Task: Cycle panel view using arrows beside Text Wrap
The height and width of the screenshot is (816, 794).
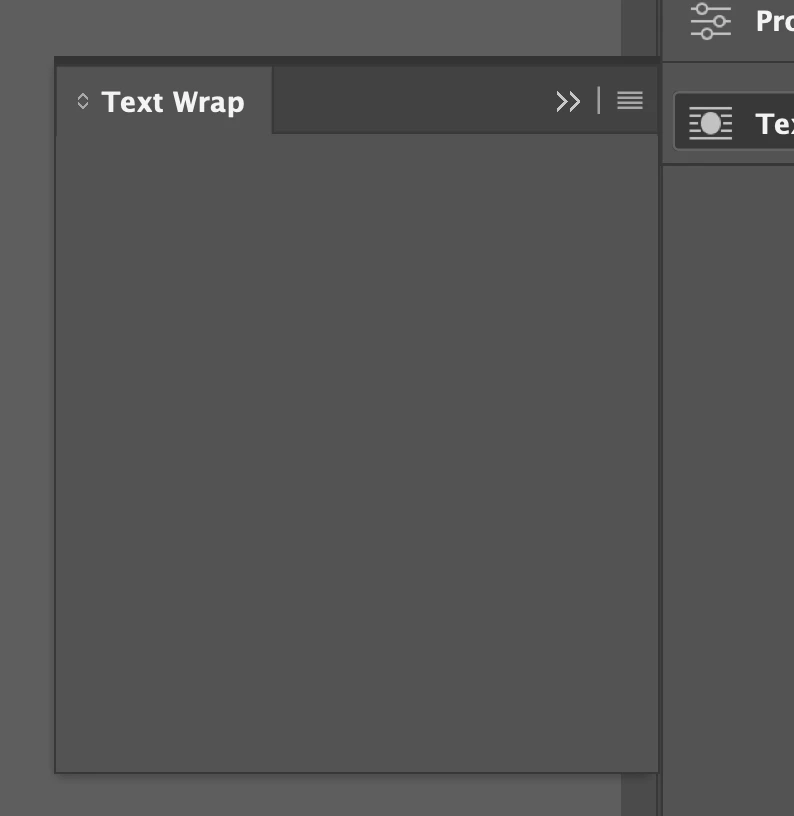Action: (83, 101)
